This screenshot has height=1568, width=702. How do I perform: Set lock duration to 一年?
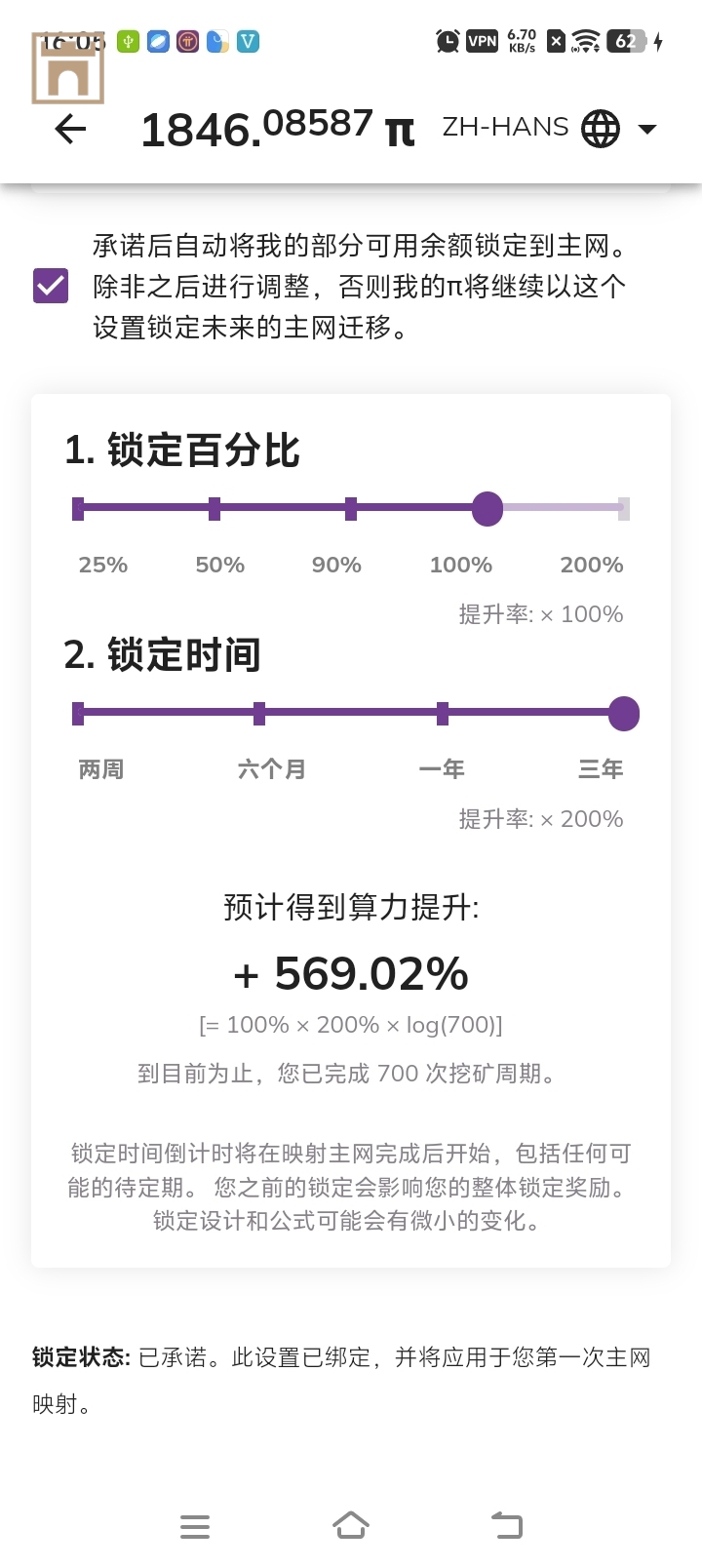tap(443, 714)
